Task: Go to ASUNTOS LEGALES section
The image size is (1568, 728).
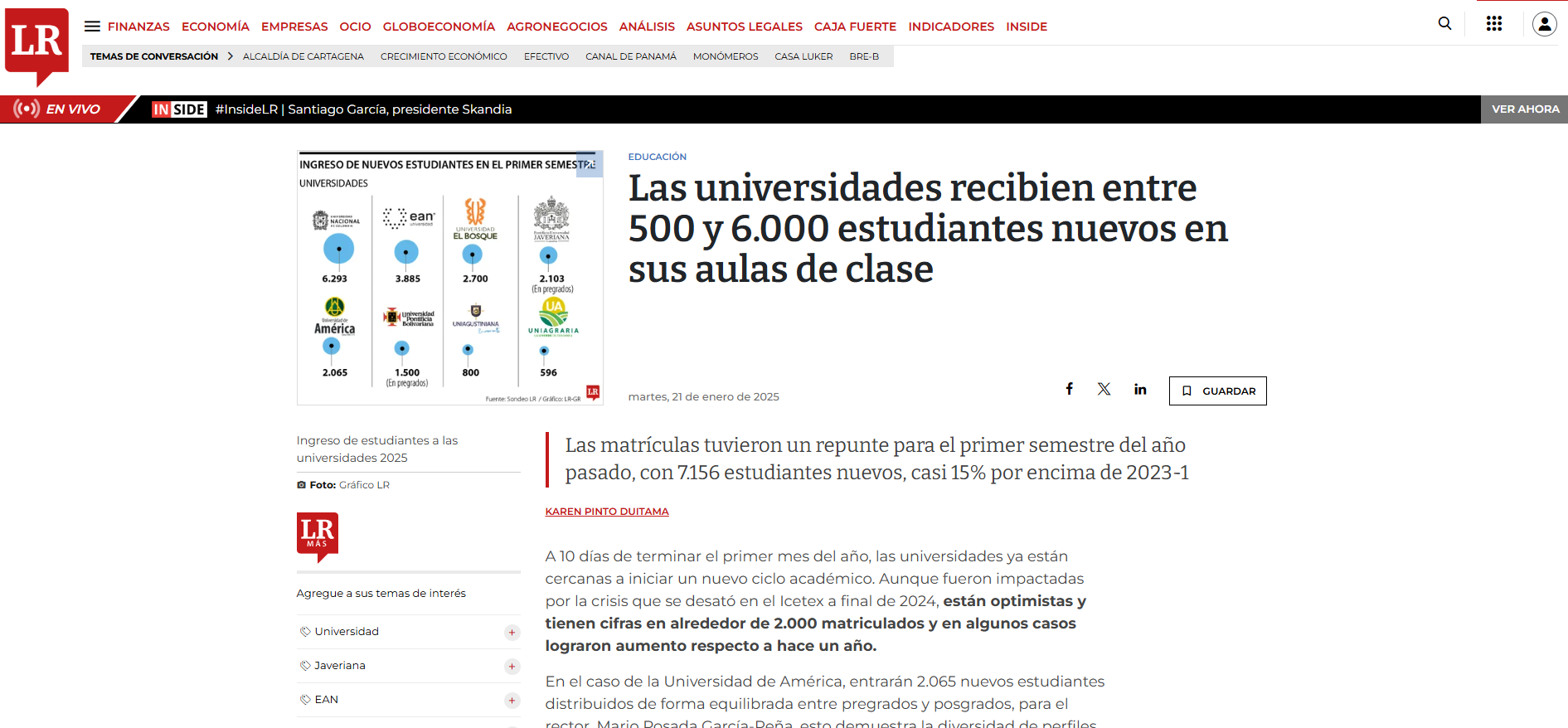Action: point(745,27)
